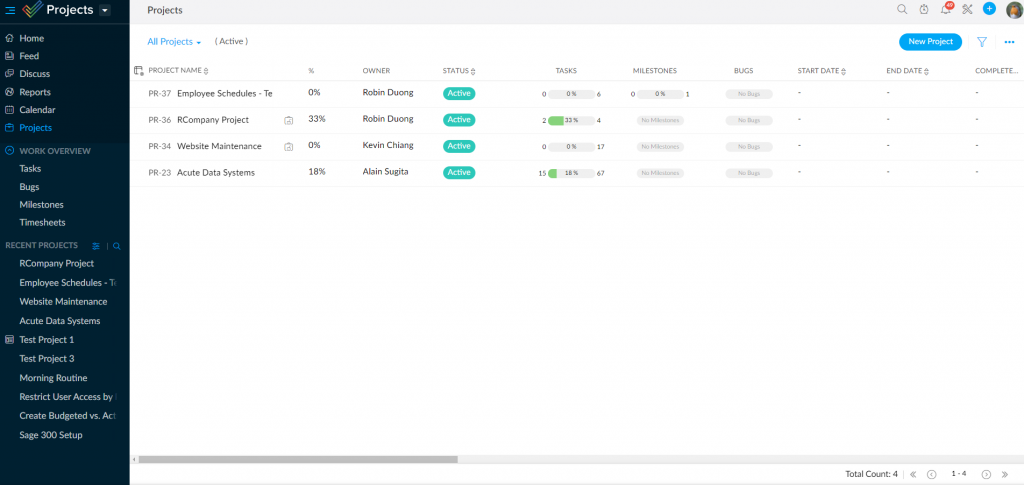
Task: Click the horizontal scrollbar thumb
Action: 298,460
